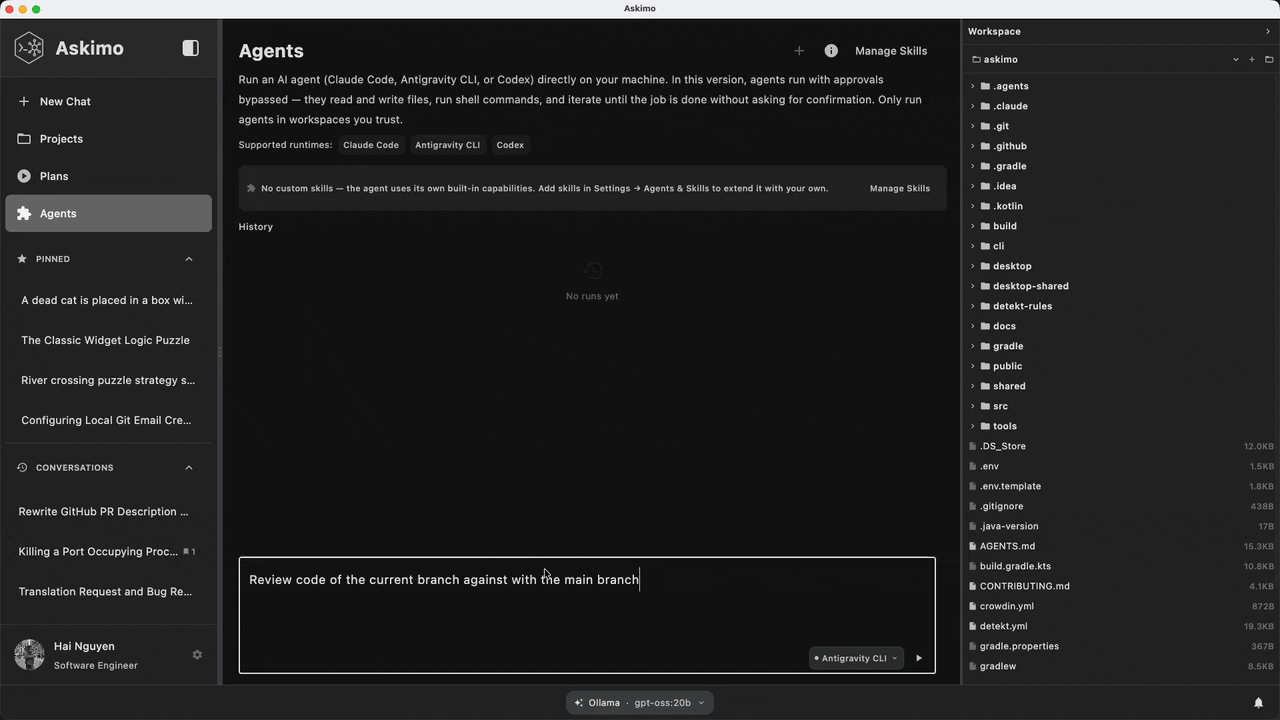
Task: Open 'River crossing puzzle strategy' chat
Action: coord(108,380)
